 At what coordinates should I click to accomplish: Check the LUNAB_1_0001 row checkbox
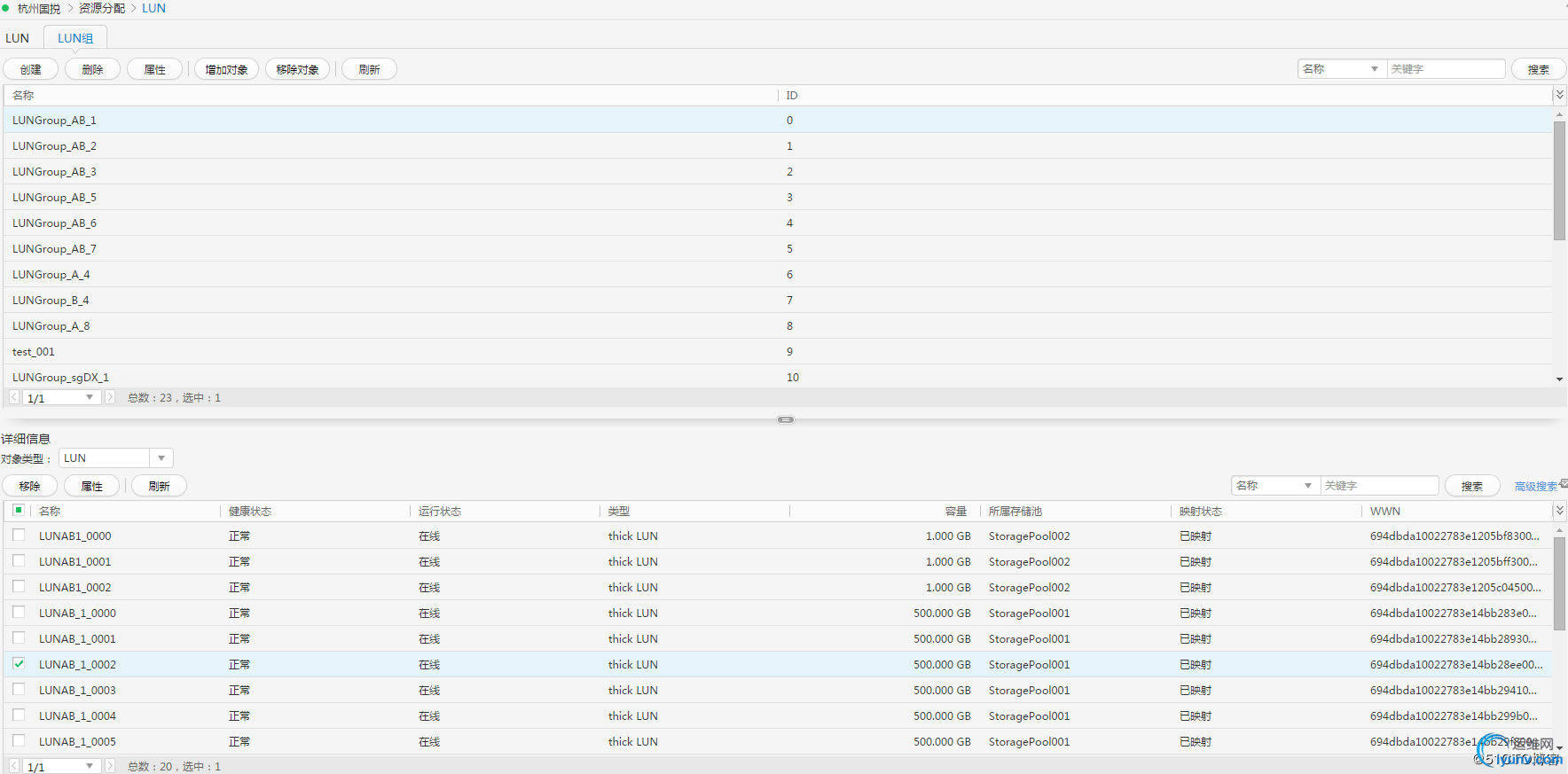pyautogui.click(x=19, y=637)
